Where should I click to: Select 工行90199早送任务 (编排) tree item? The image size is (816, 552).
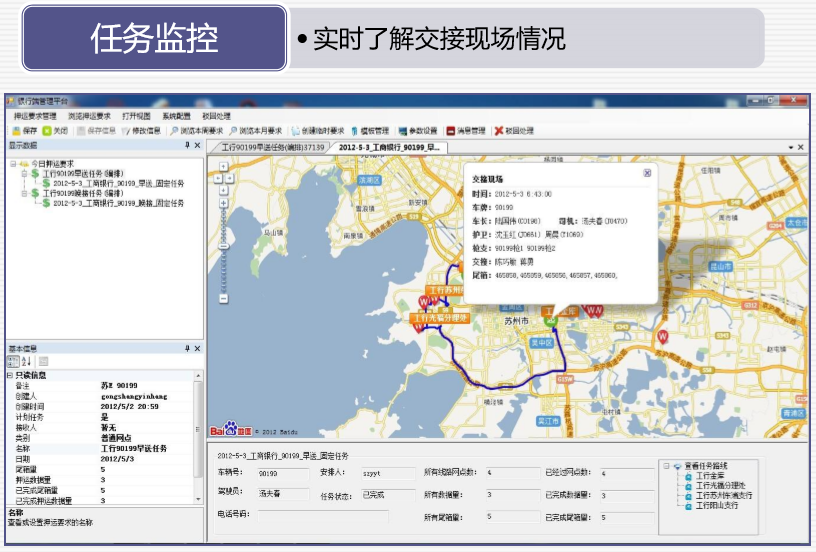[83, 173]
